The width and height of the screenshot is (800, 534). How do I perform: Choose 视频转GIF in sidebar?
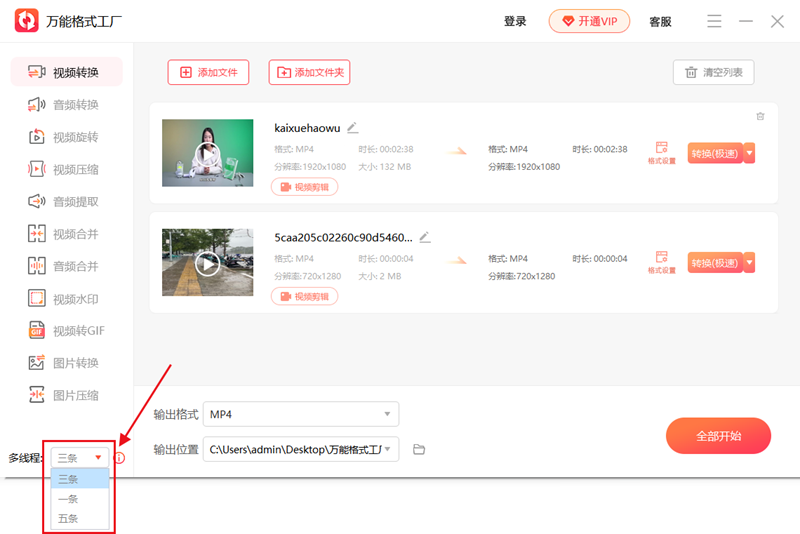pyautogui.click(x=66, y=330)
